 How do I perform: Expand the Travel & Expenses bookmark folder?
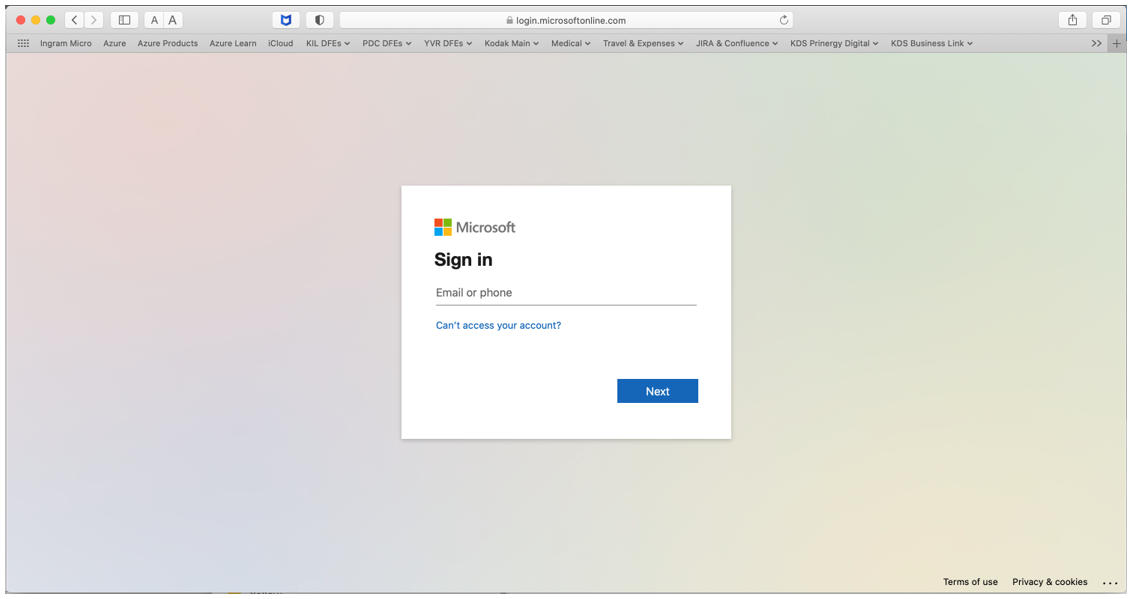[x=643, y=43]
